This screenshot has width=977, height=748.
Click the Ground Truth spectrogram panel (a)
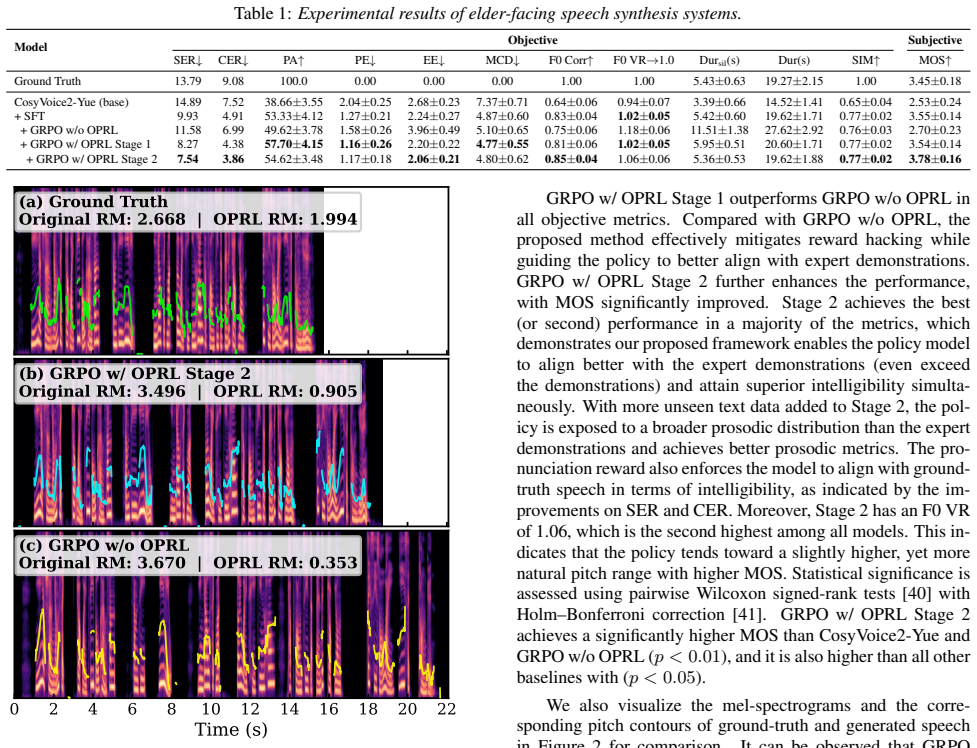click(x=231, y=271)
